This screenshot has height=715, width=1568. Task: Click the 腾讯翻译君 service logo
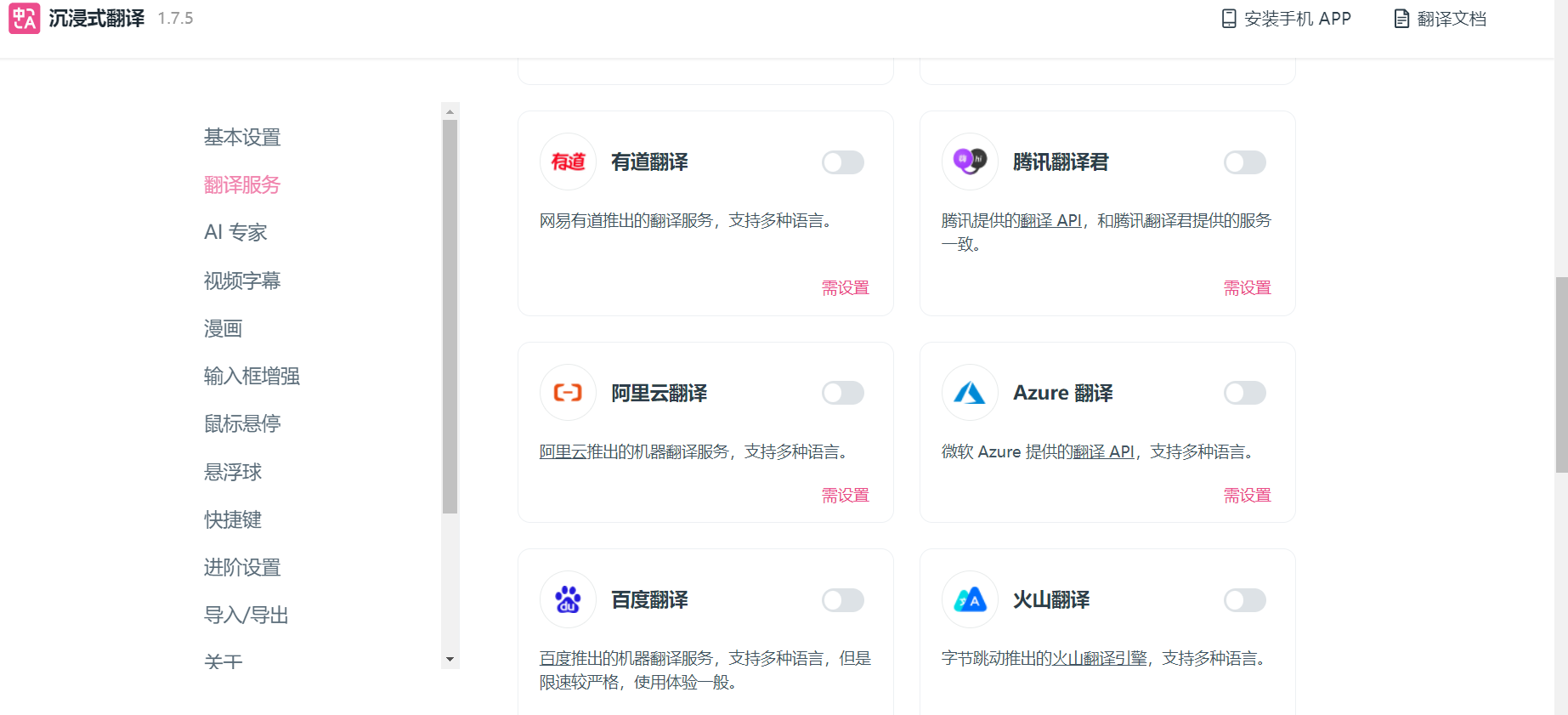[970, 162]
